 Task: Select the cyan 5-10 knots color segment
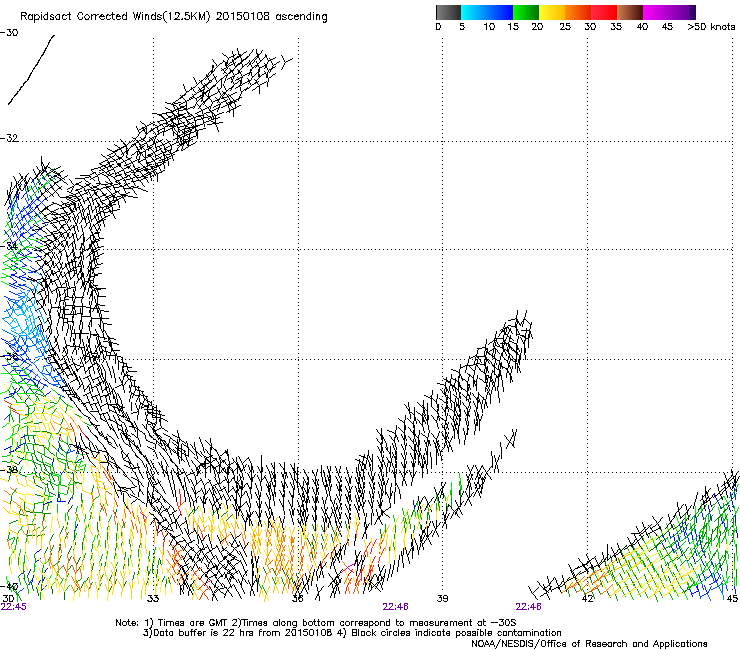[474, 12]
